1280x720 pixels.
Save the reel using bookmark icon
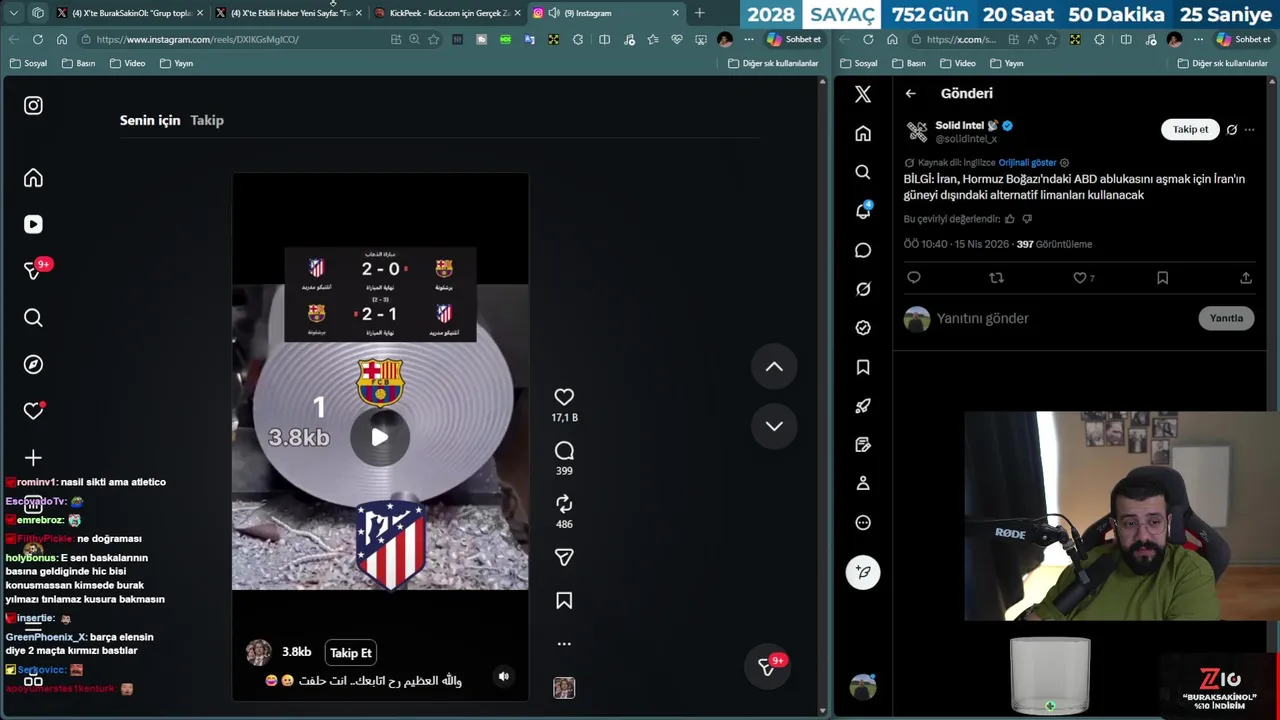[564, 601]
